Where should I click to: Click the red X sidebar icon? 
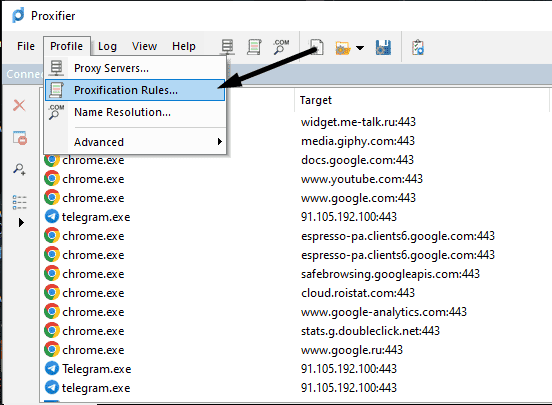click(19, 105)
